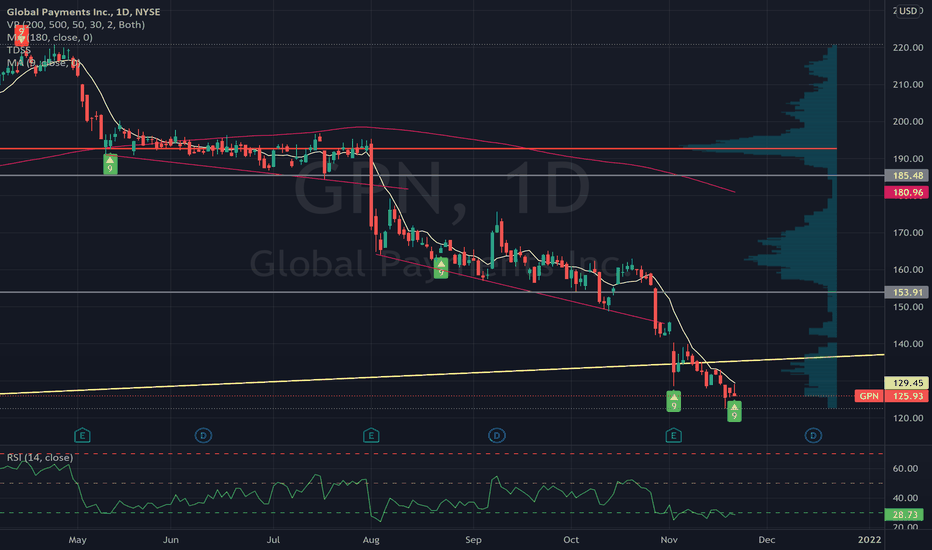Select the red TD 9 marker at top left

pos(21,35)
